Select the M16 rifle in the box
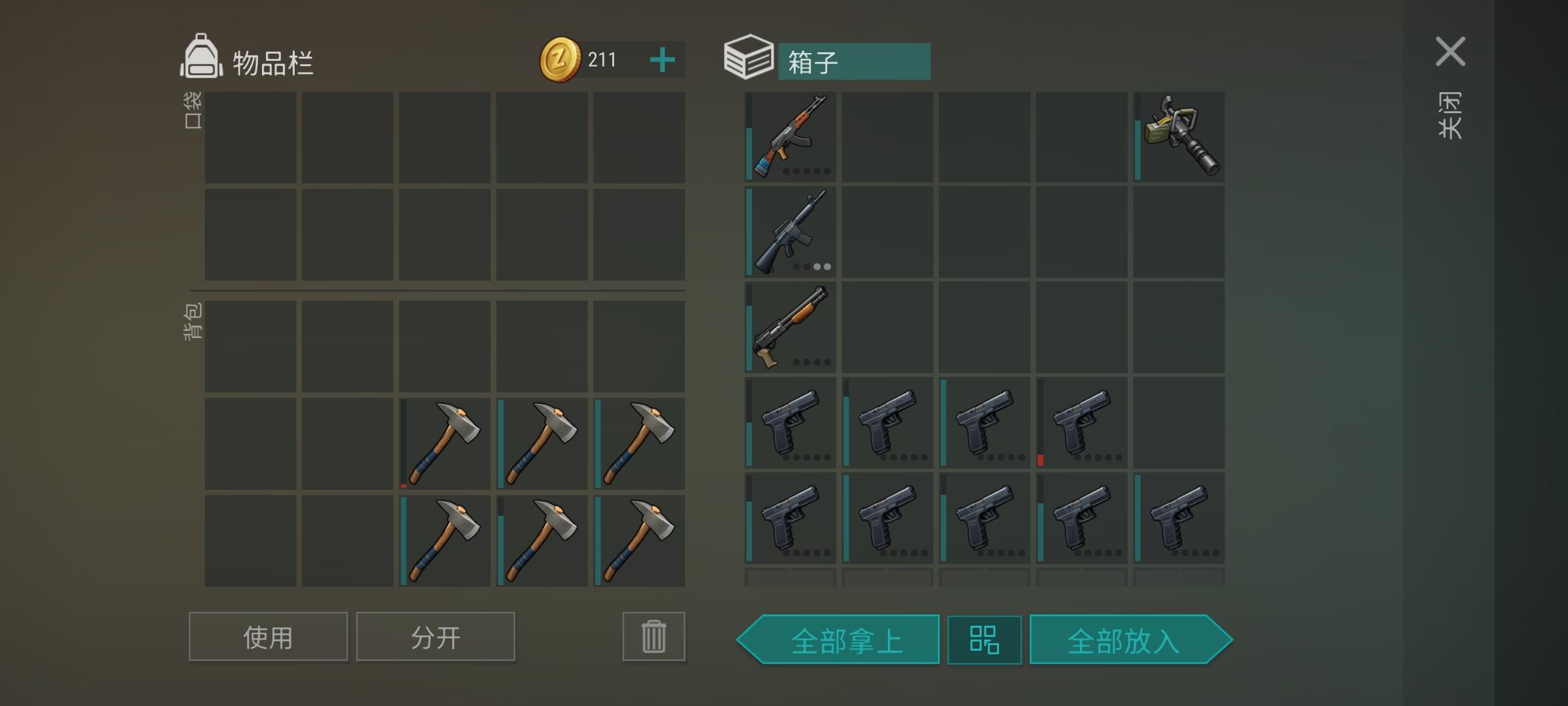 (x=791, y=231)
